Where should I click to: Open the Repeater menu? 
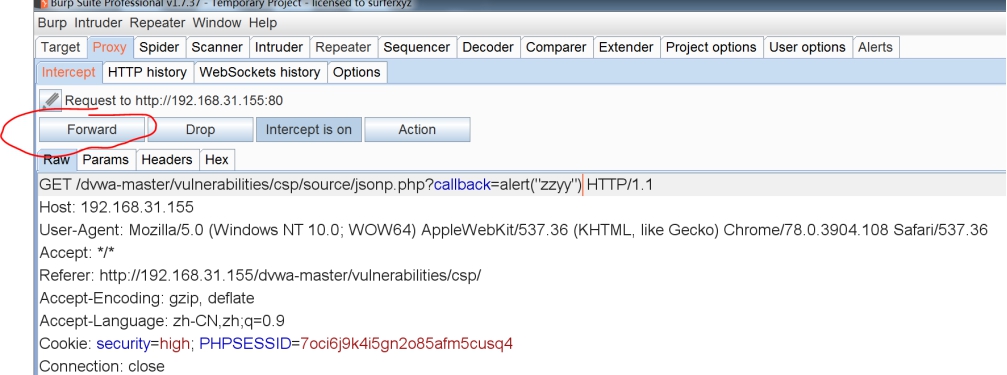click(x=157, y=22)
